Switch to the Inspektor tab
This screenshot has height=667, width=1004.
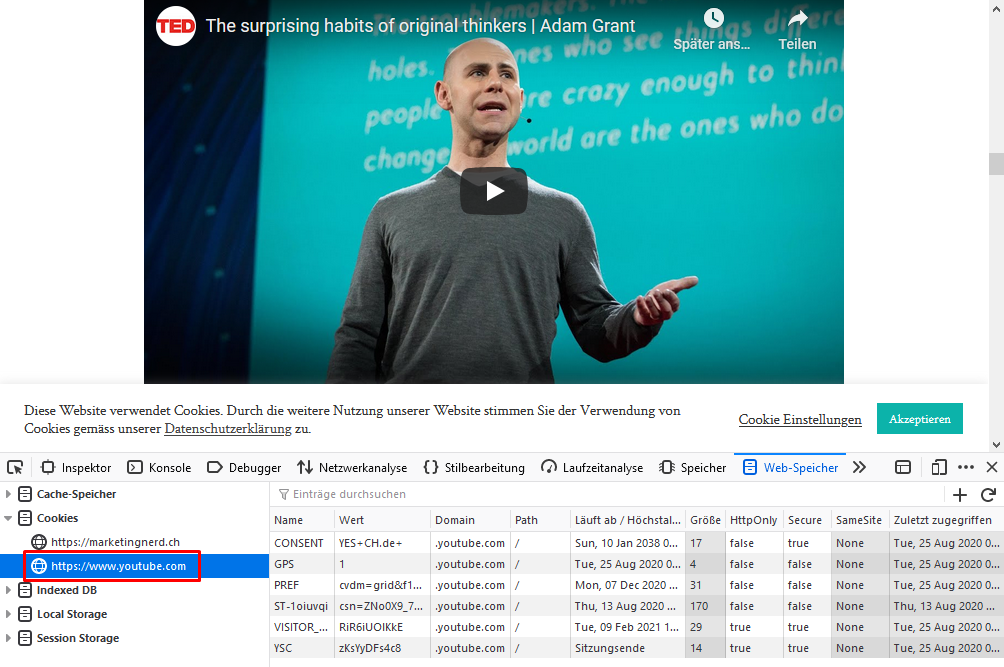pyautogui.click(x=76, y=467)
